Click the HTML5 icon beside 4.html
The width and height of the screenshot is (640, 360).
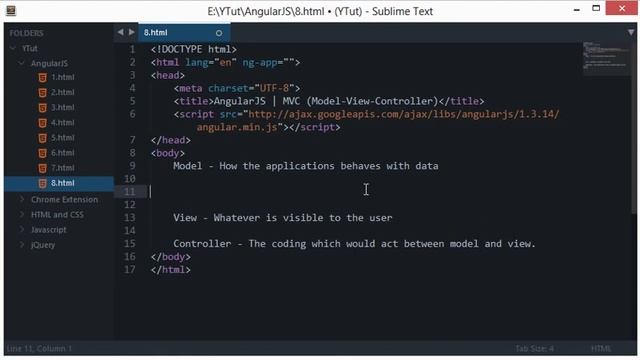point(42,123)
